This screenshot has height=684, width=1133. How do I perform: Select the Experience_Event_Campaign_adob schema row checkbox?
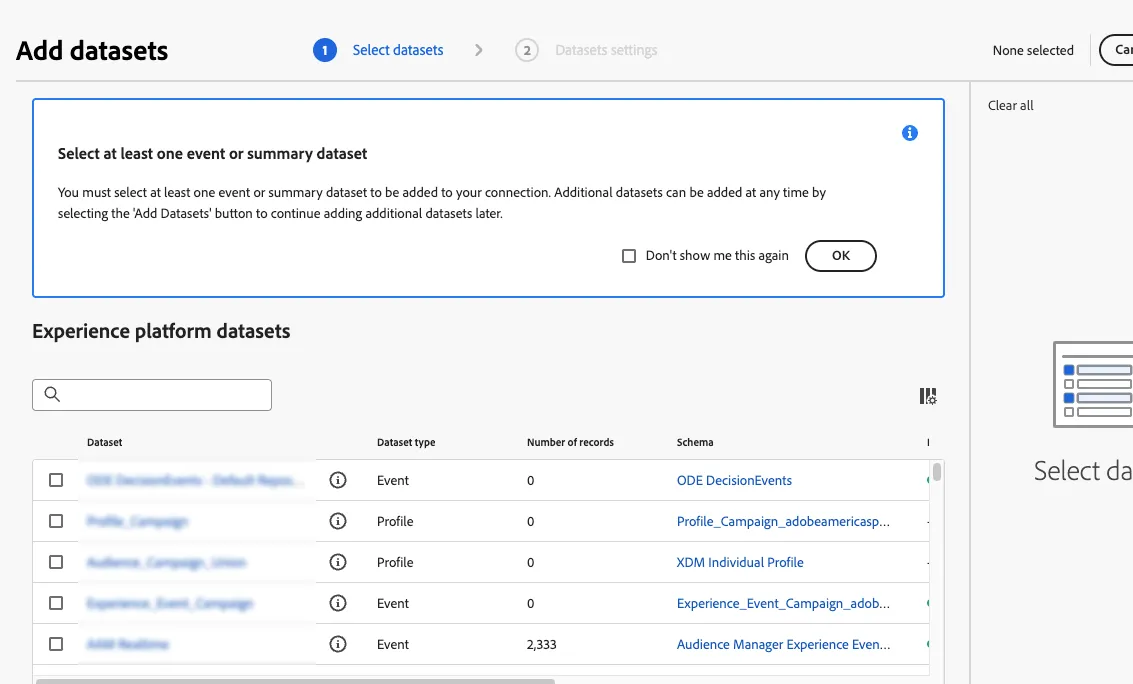pyautogui.click(x=56, y=603)
